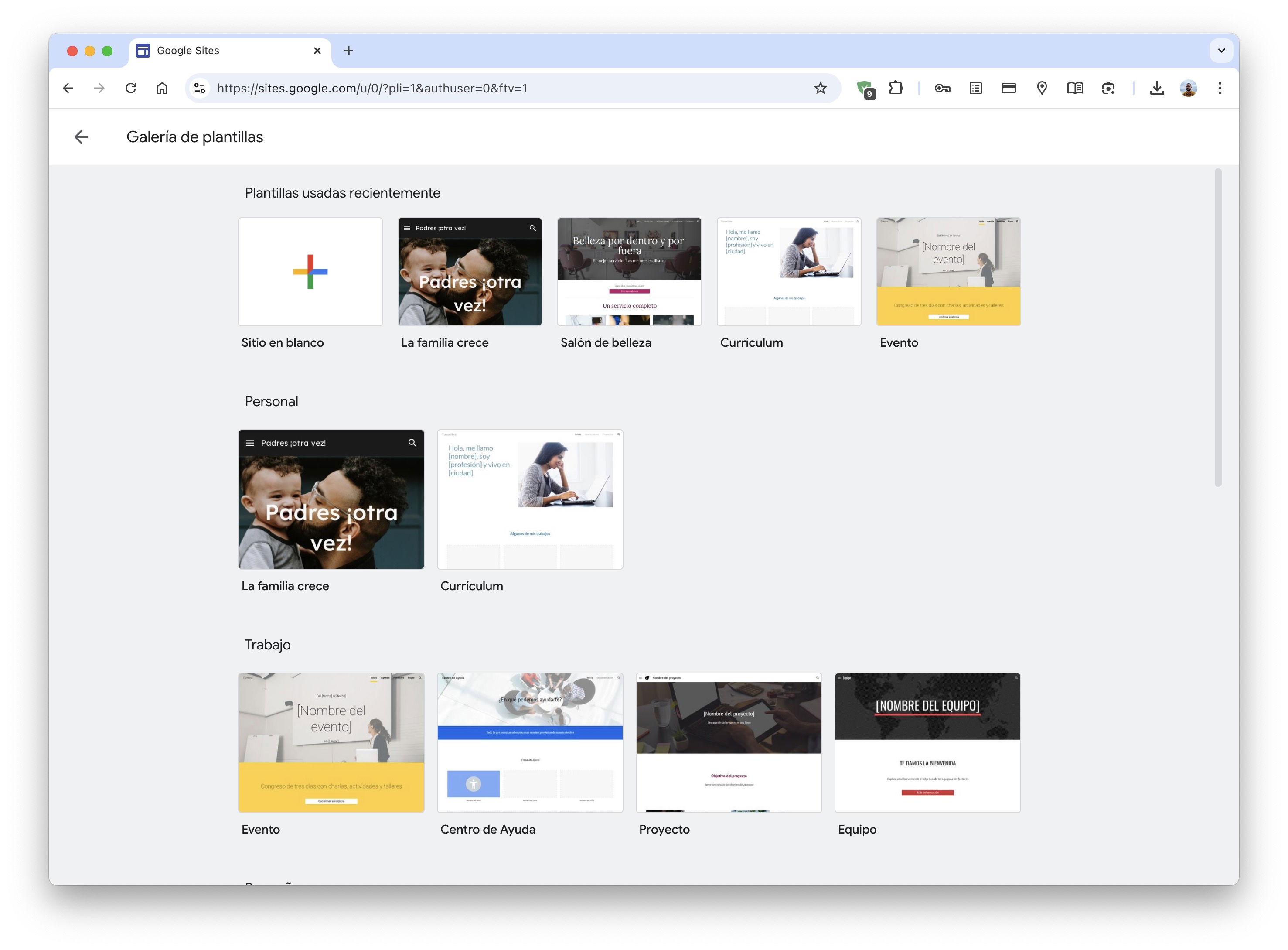1288x950 pixels.
Task: Click the Centro de Ayuda label
Action: click(x=488, y=829)
